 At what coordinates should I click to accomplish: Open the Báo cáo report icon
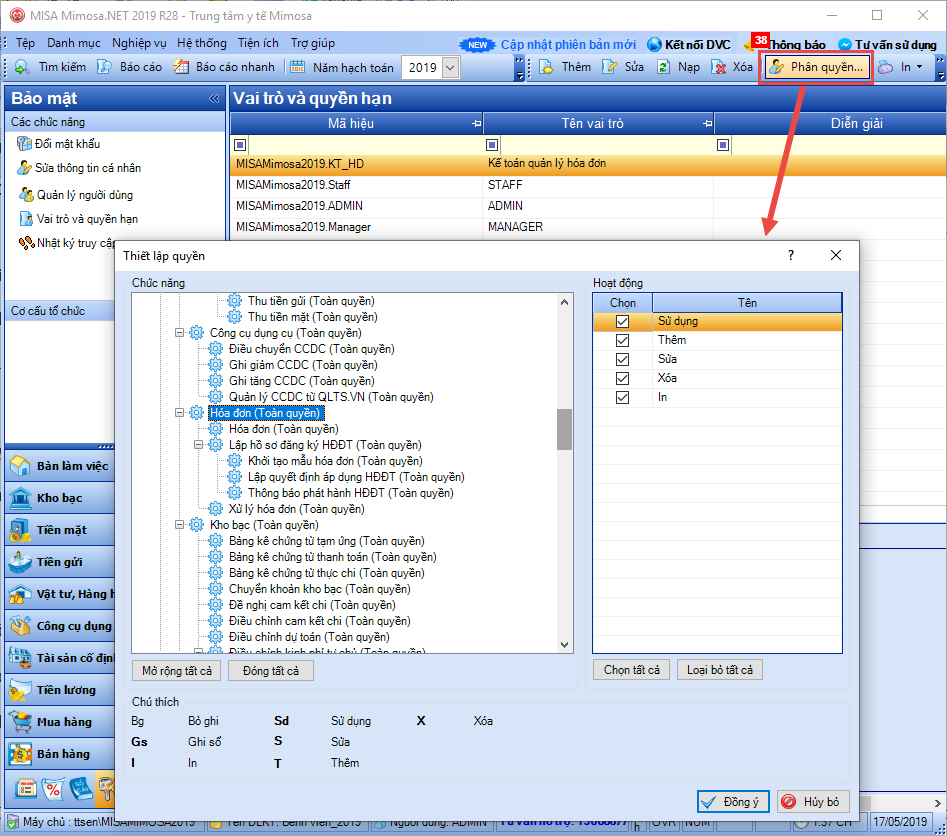(104, 67)
